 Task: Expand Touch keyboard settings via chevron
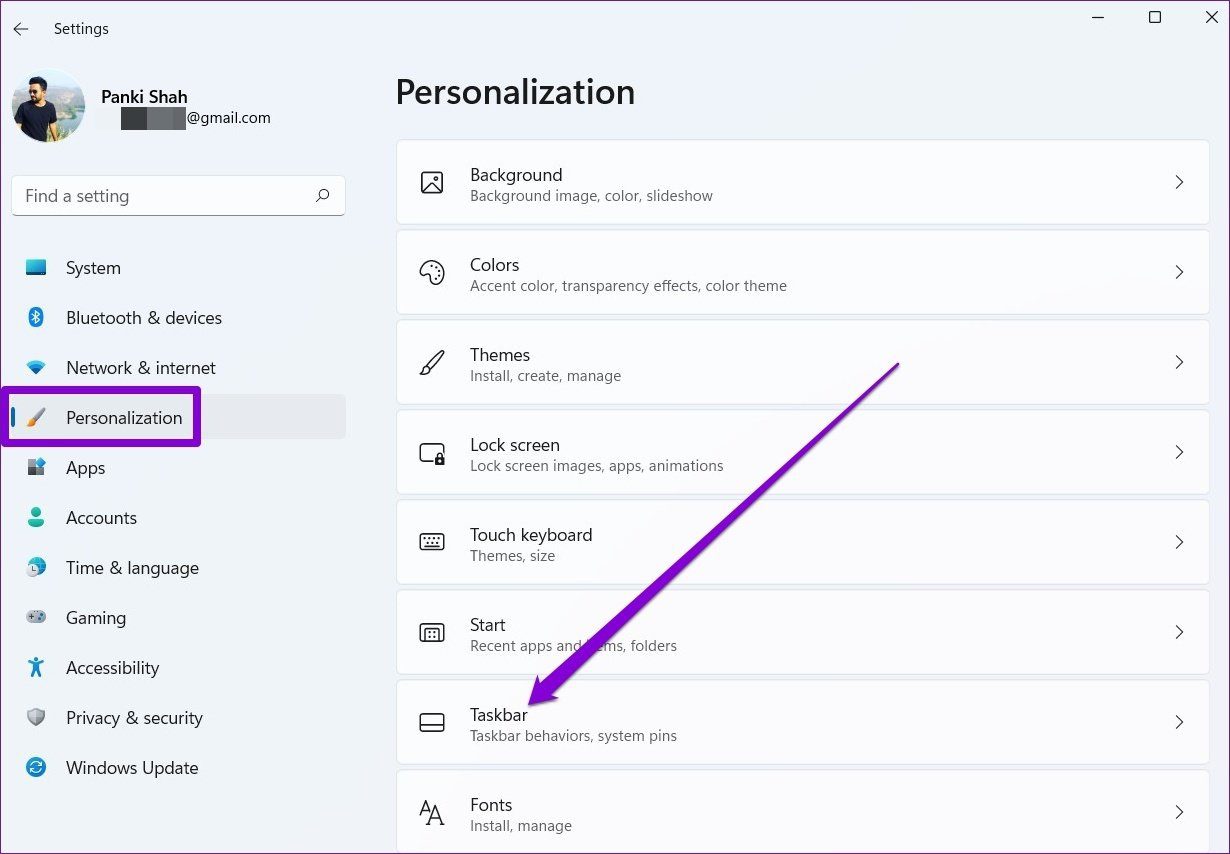pos(1179,542)
